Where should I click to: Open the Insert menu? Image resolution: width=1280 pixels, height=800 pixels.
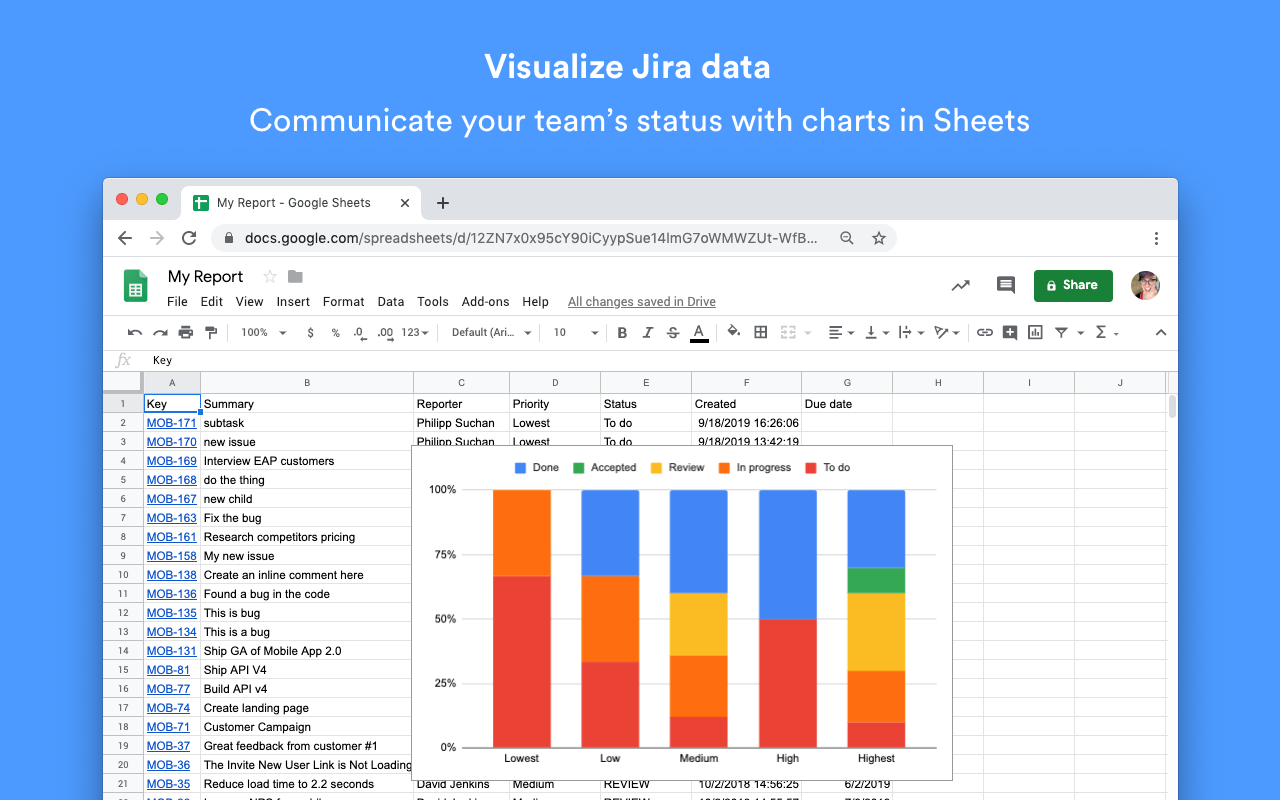[293, 302]
